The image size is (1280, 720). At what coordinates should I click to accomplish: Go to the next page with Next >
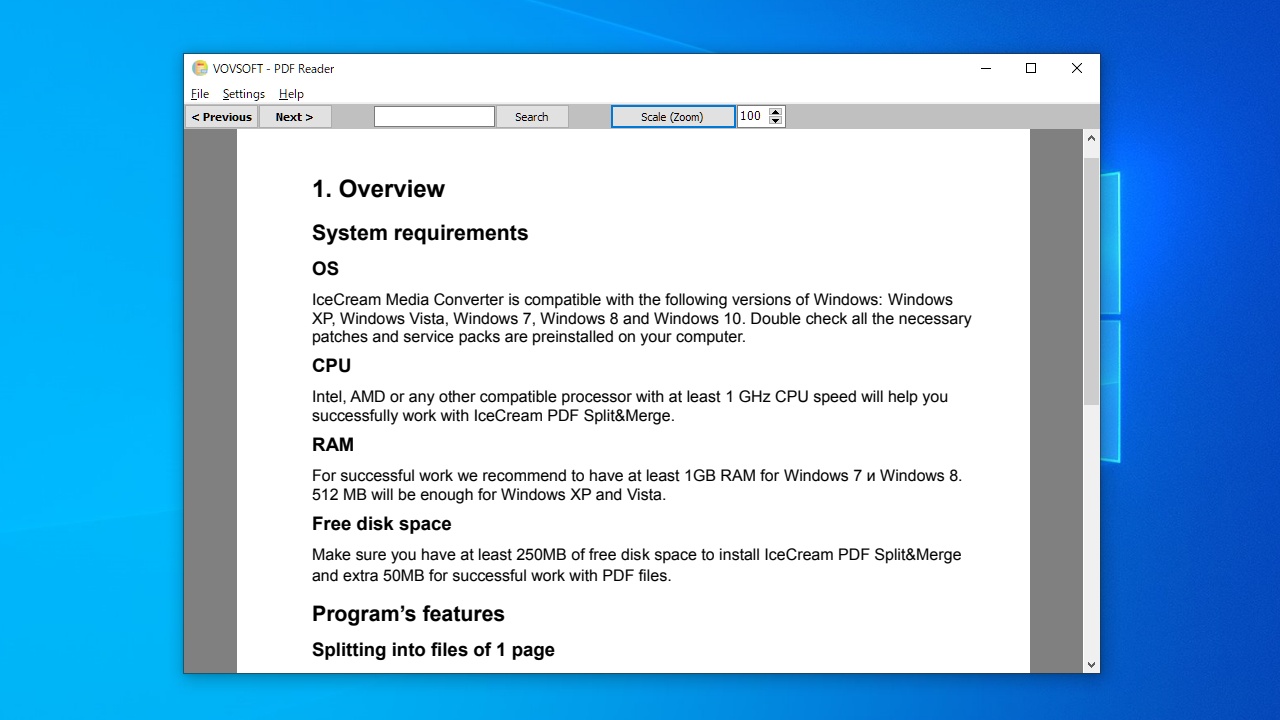coord(295,117)
